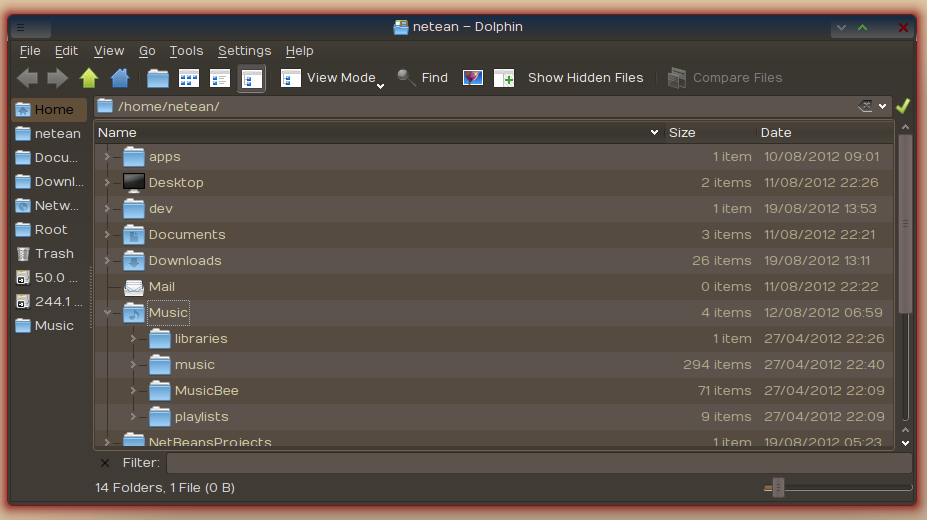Go back with the left arrow icon

tap(27, 78)
